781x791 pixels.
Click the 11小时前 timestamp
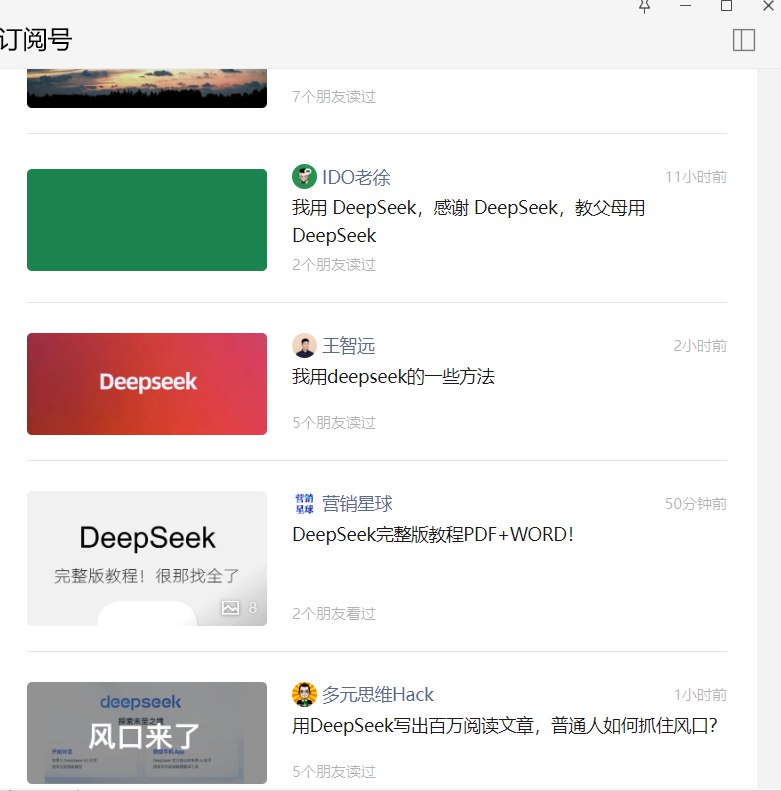[x=696, y=177]
